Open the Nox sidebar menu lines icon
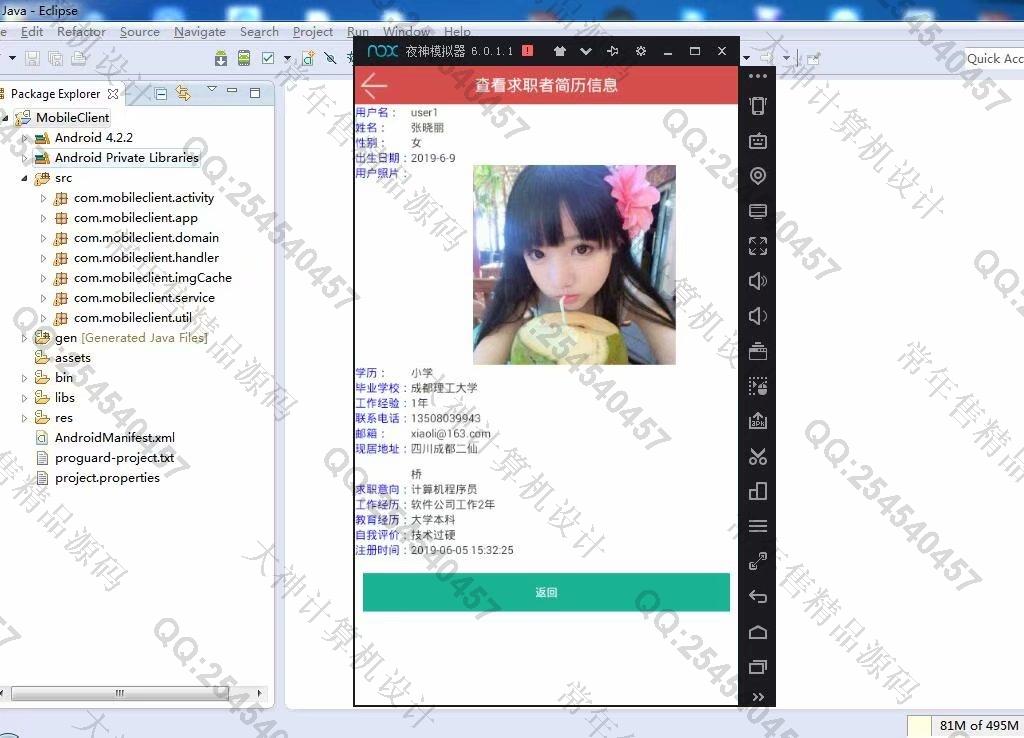The height and width of the screenshot is (738, 1024). click(x=758, y=526)
